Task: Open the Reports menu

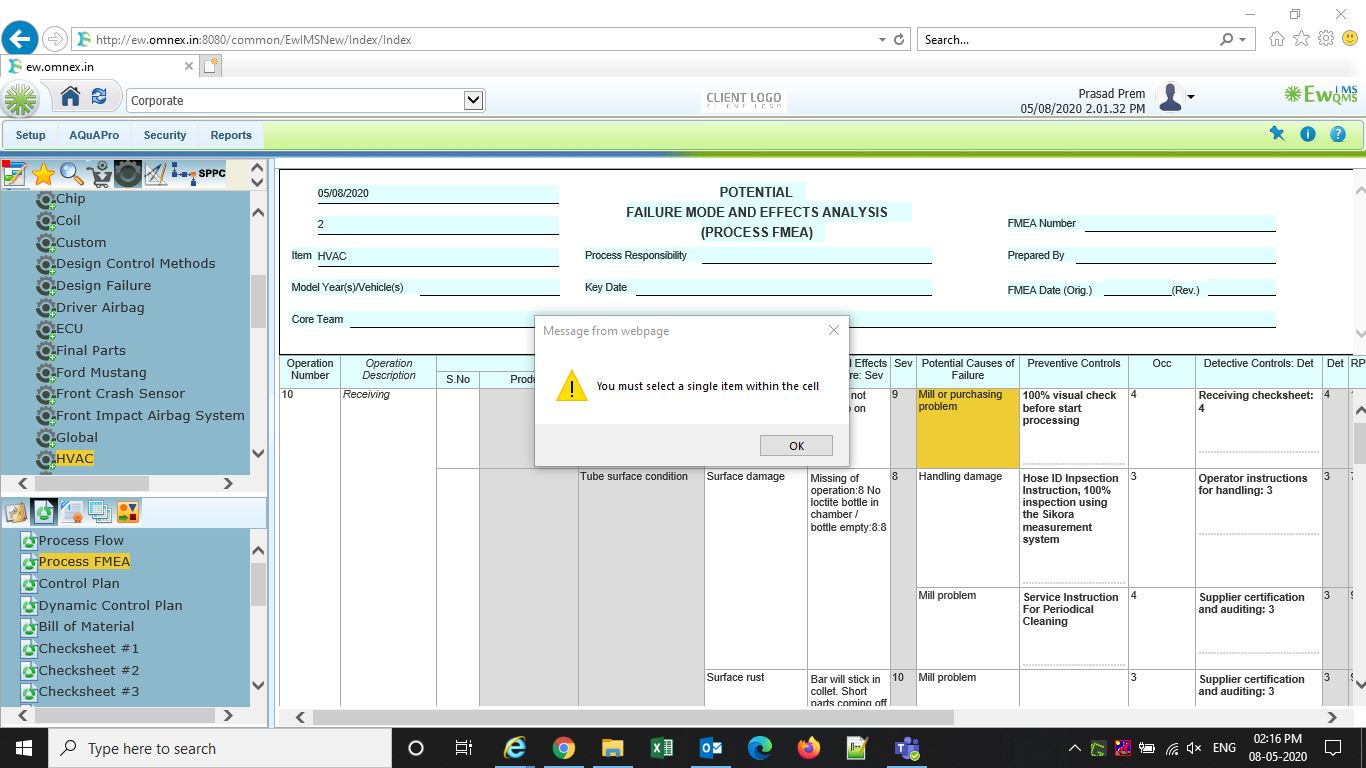Action: tap(231, 135)
